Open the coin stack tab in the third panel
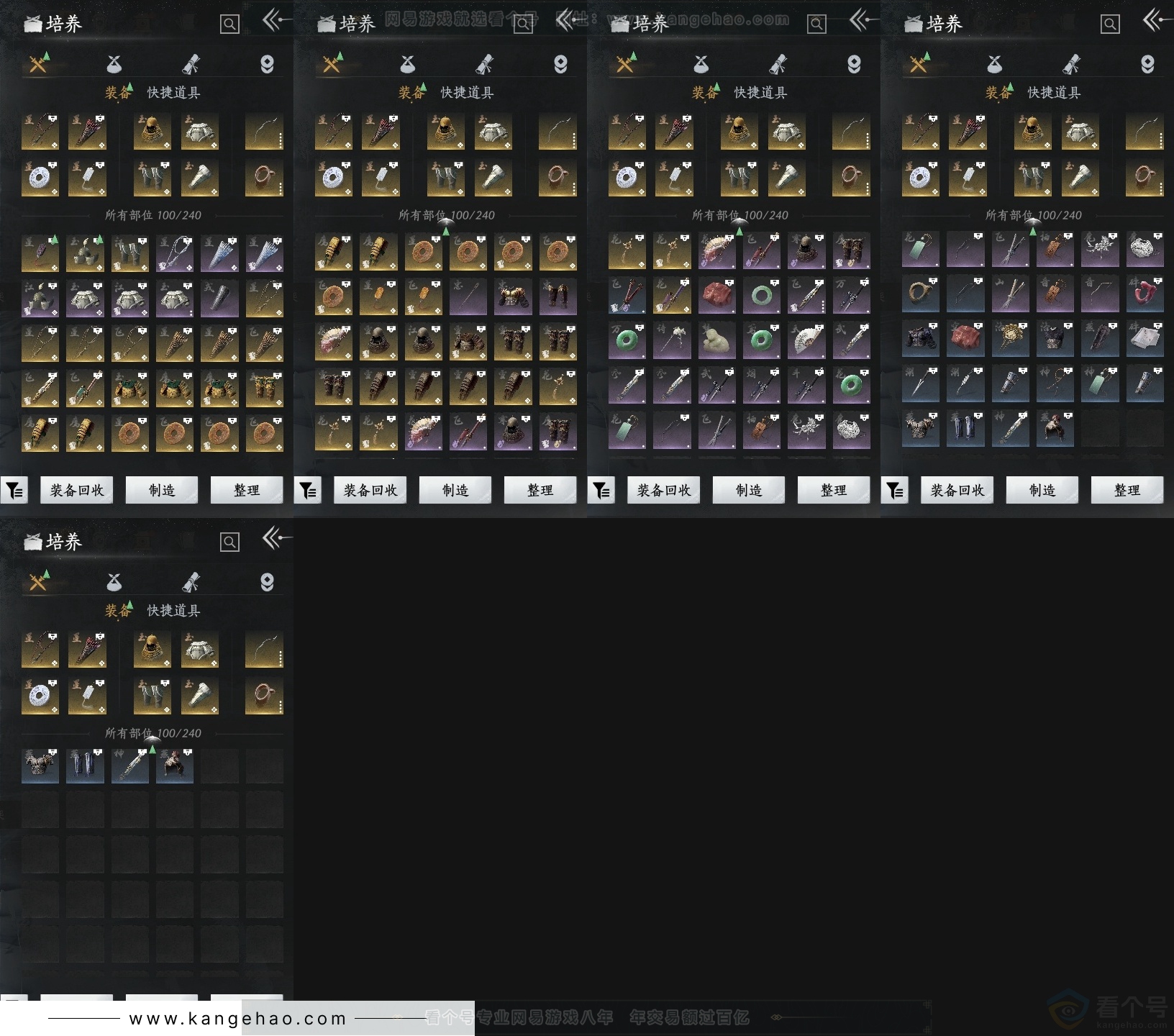 [x=854, y=65]
